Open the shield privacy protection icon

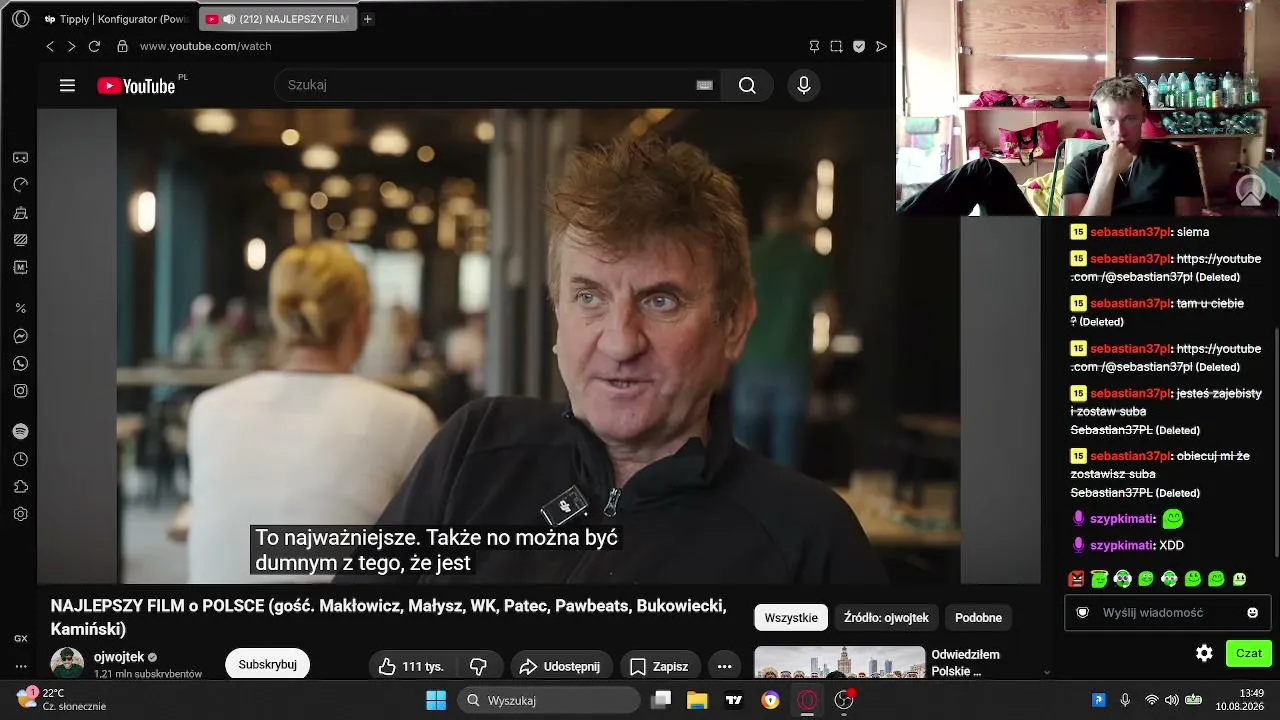coord(858,46)
